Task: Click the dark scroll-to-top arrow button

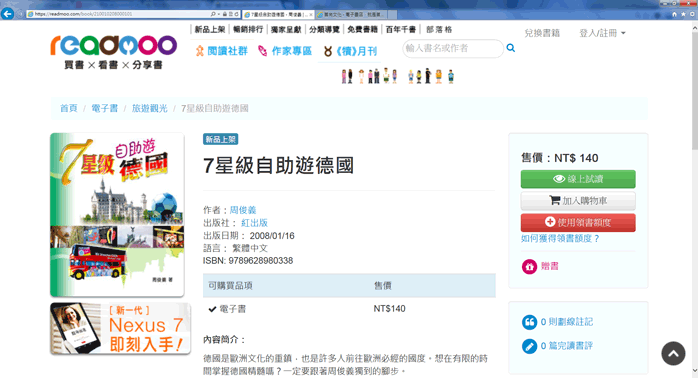Action: tap(673, 354)
